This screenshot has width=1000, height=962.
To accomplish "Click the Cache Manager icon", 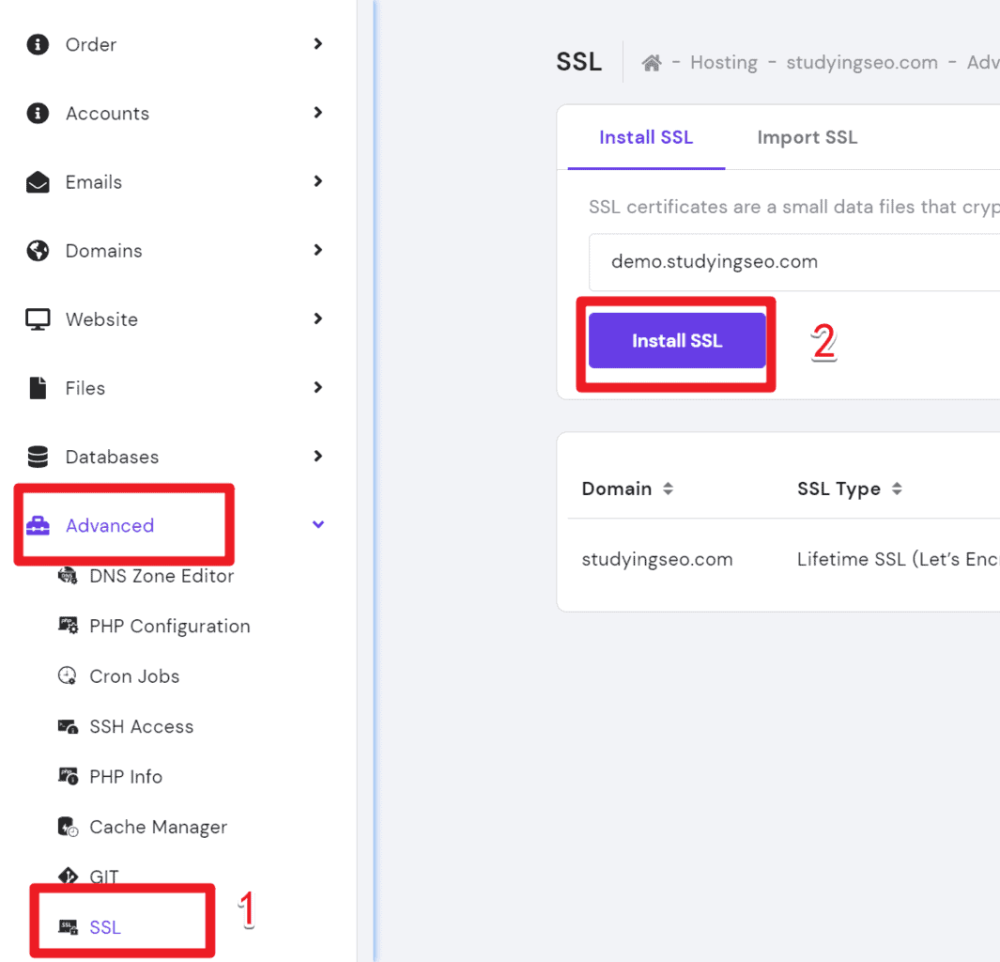I will [x=68, y=827].
